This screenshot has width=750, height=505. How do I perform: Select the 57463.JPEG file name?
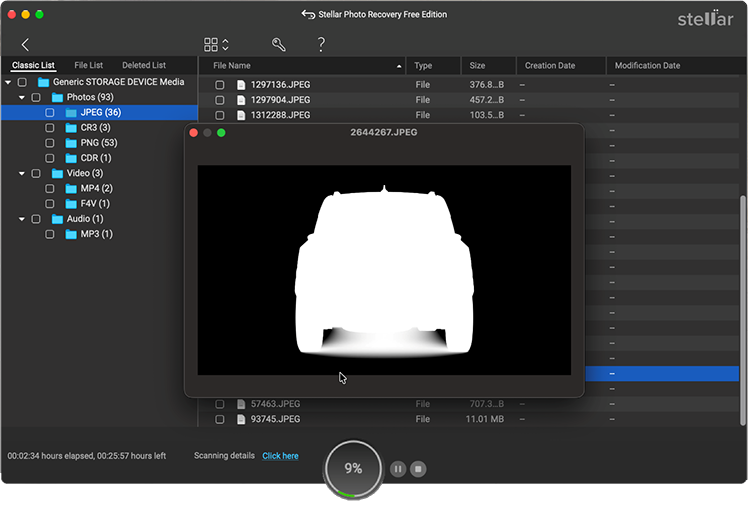click(x=276, y=404)
